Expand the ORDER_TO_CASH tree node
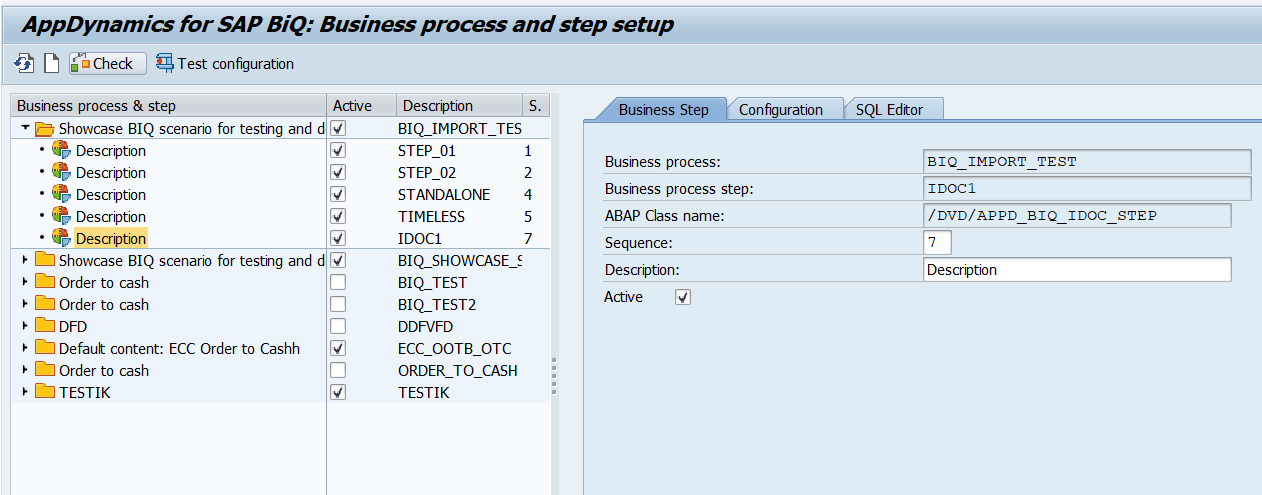Screen dimensions: 1262x495 25,370
